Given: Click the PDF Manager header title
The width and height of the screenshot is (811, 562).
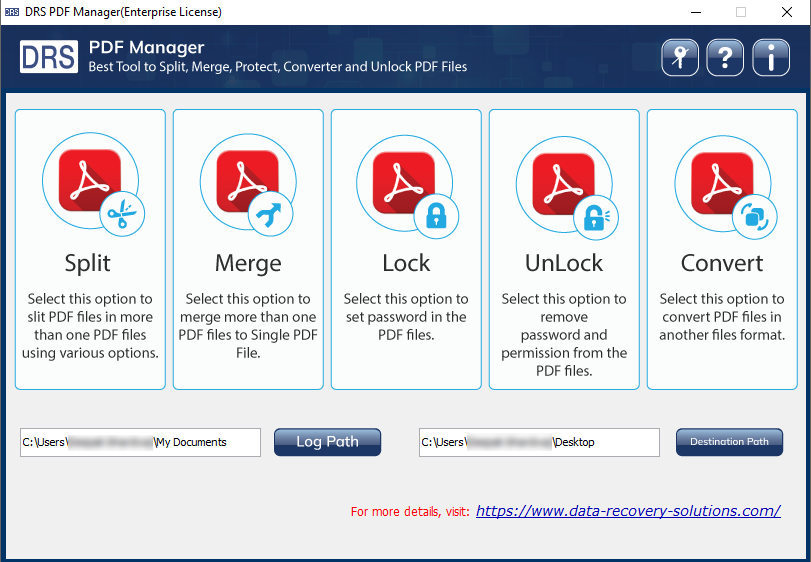Looking at the screenshot, I should 146,48.
